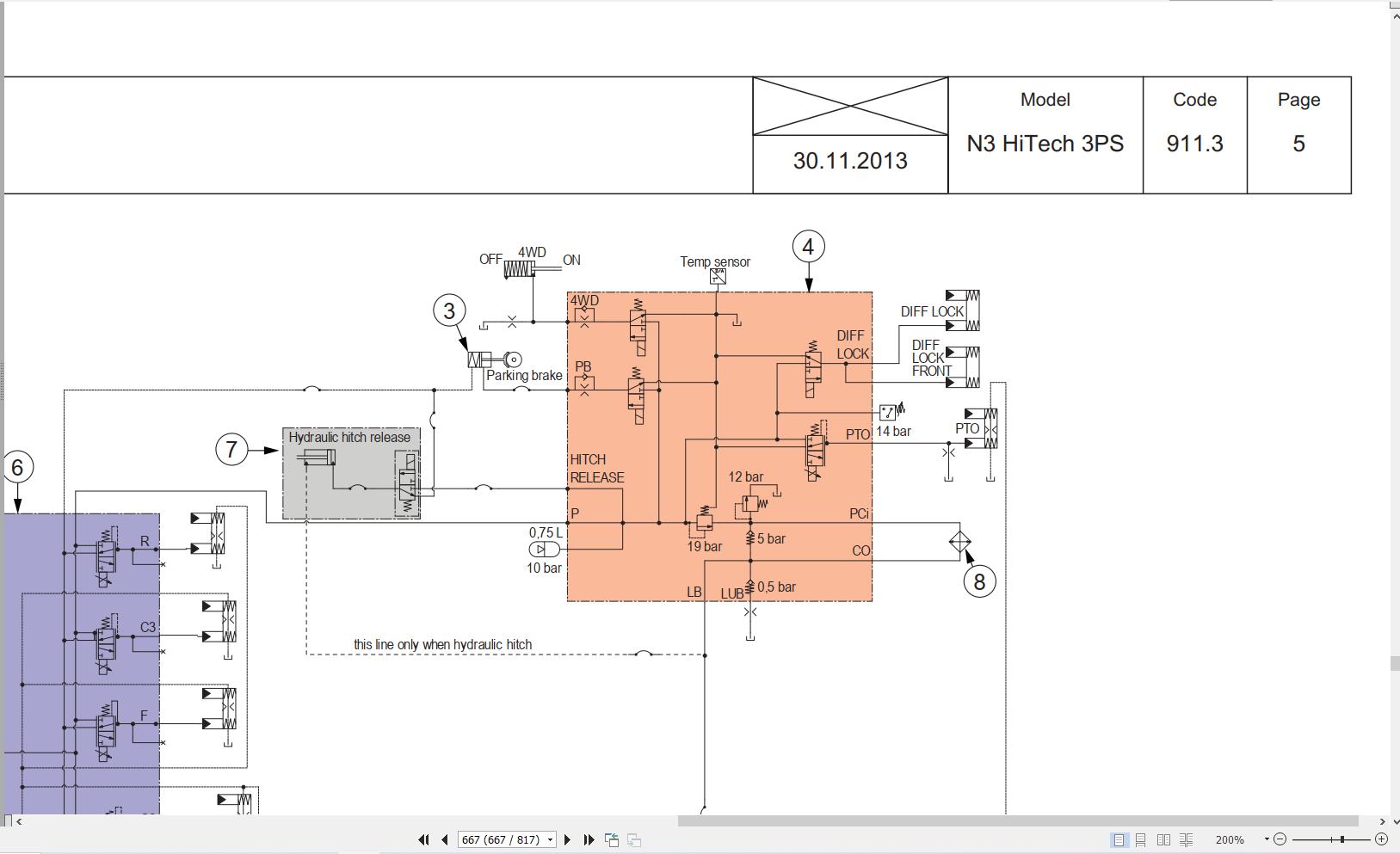Image resolution: width=1400 pixels, height=854 pixels.
Task: Click the 'this line only when hydraulic hitch' note
Action: point(442,645)
